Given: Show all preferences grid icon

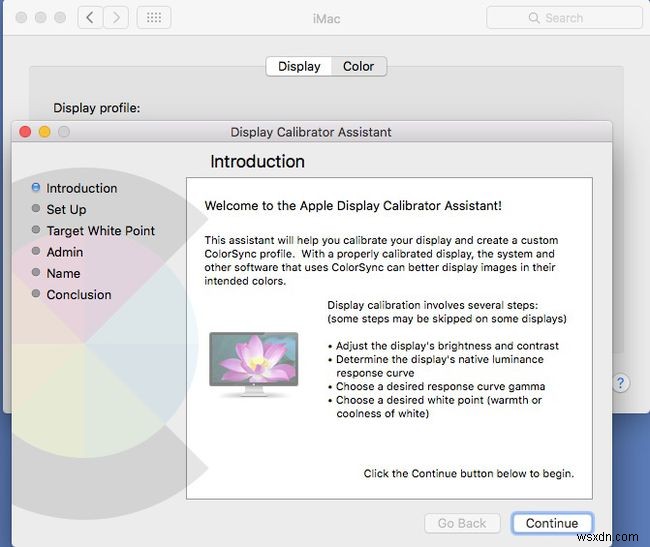Looking at the screenshot, I should [154, 17].
